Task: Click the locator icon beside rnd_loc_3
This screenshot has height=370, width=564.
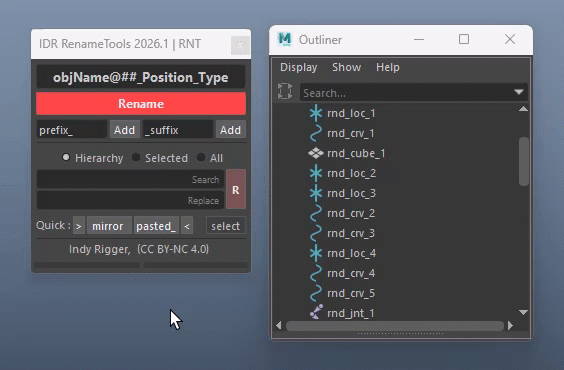Action: click(x=316, y=193)
